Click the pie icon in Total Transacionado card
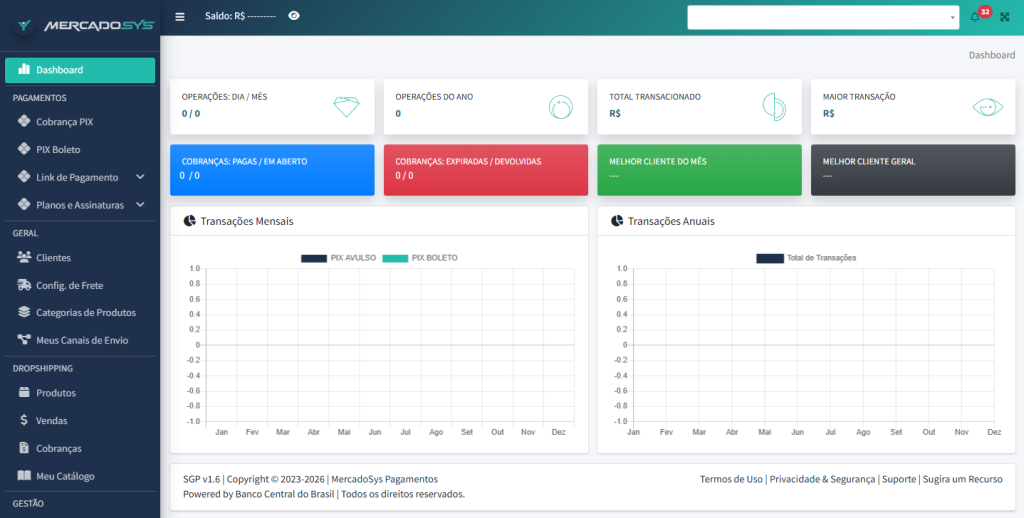This screenshot has height=518, width=1024. point(774,107)
